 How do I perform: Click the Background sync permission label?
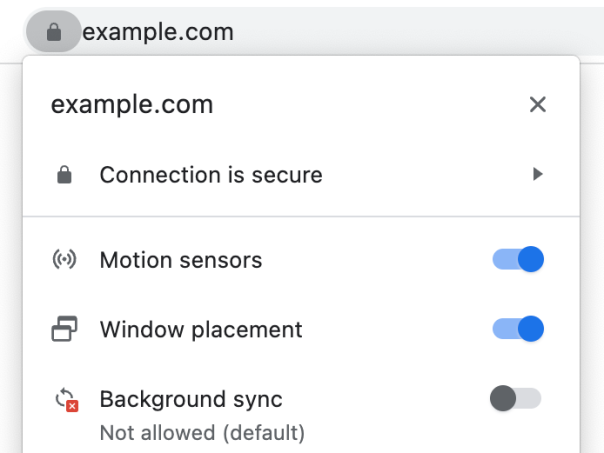click(190, 399)
